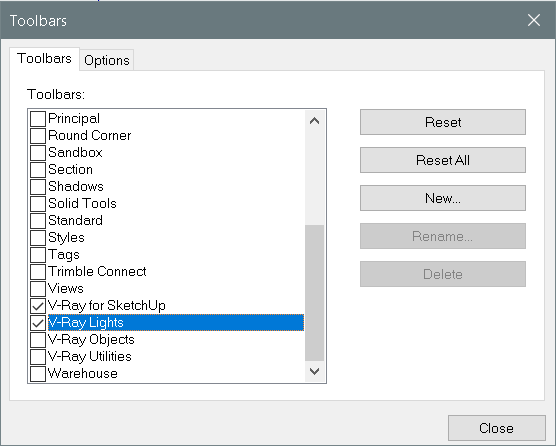Click the Reset All button
The image size is (556, 446).
pos(443,160)
